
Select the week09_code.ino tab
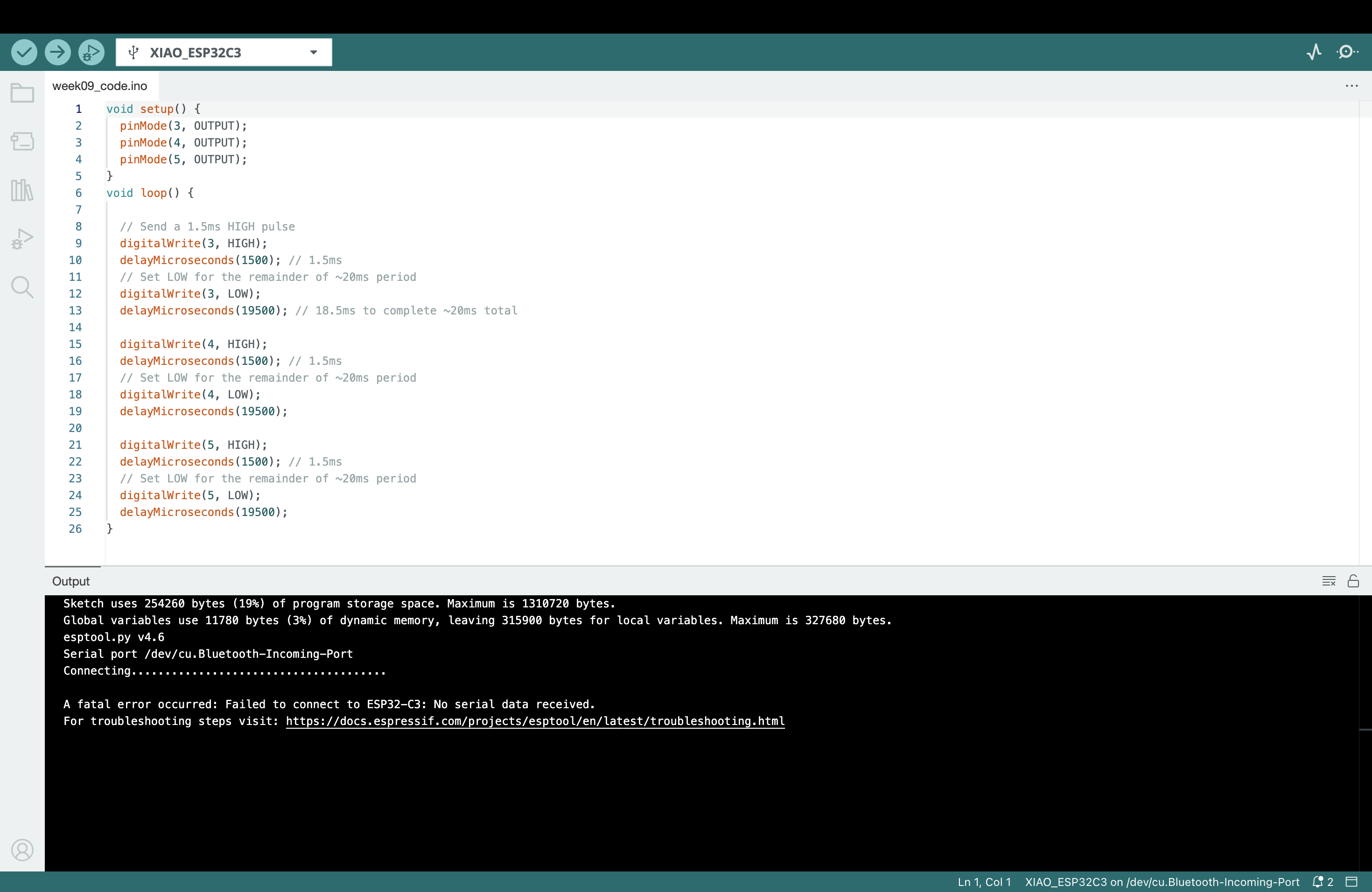pos(100,86)
